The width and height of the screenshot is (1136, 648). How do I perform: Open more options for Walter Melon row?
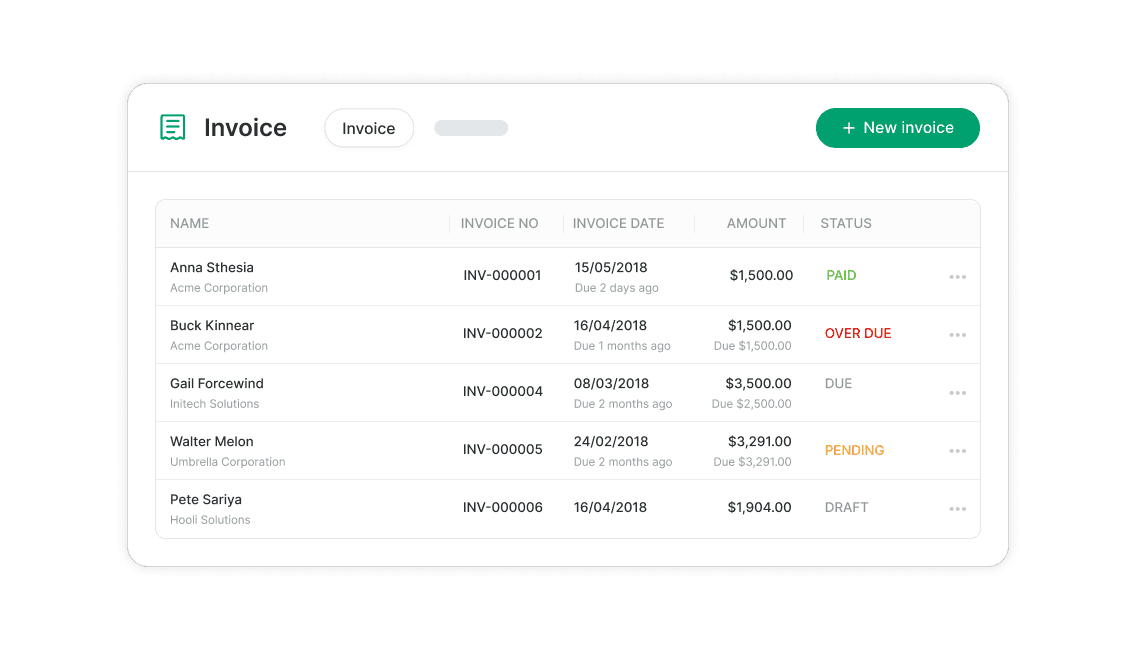957,451
